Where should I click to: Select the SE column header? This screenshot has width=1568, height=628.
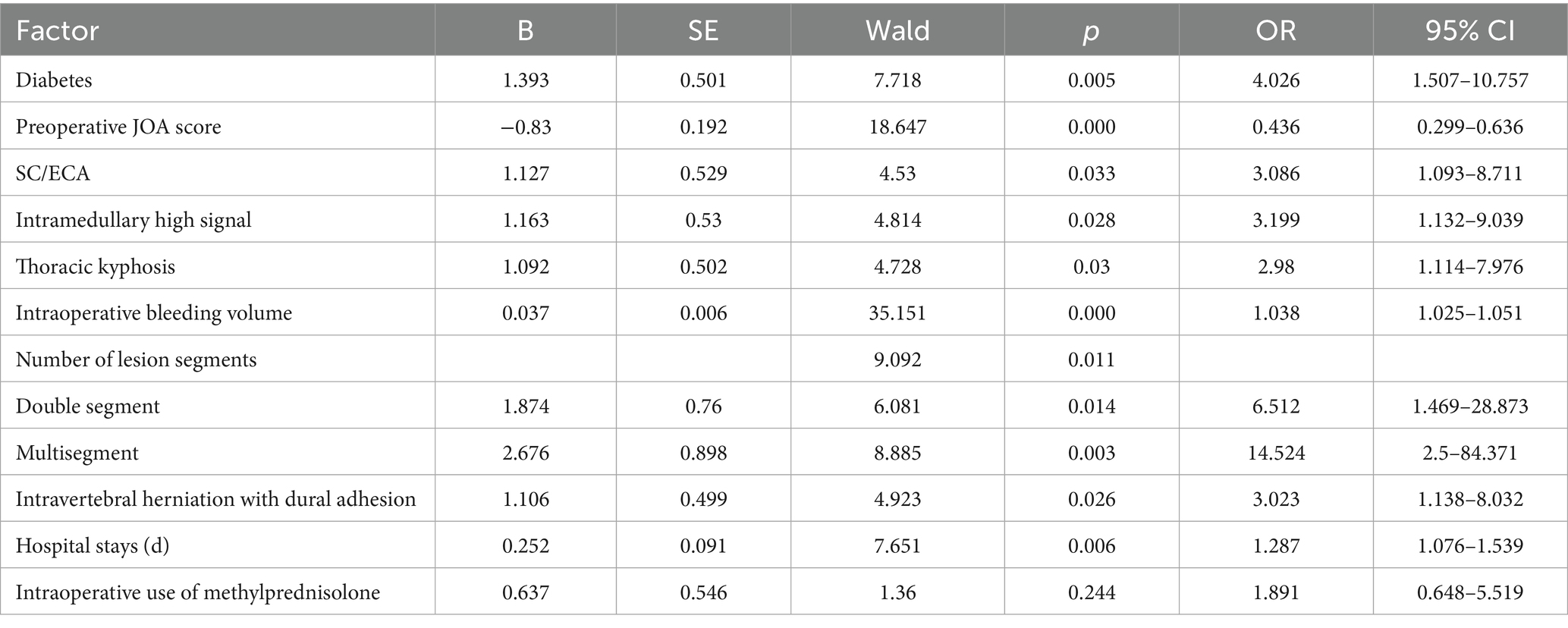[703, 30]
